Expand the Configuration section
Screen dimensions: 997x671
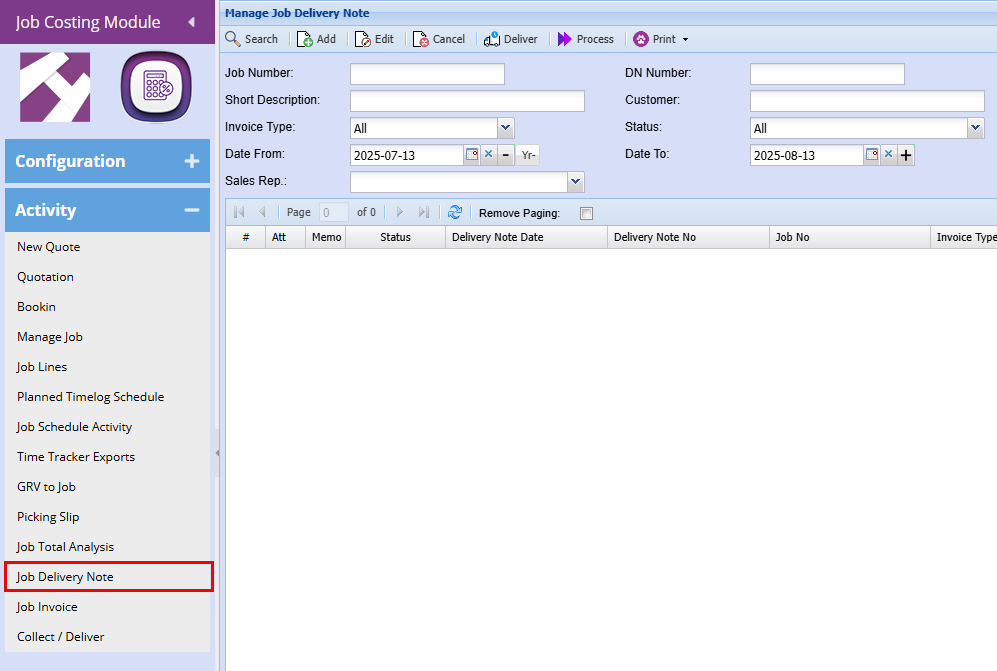tap(107, 161)
